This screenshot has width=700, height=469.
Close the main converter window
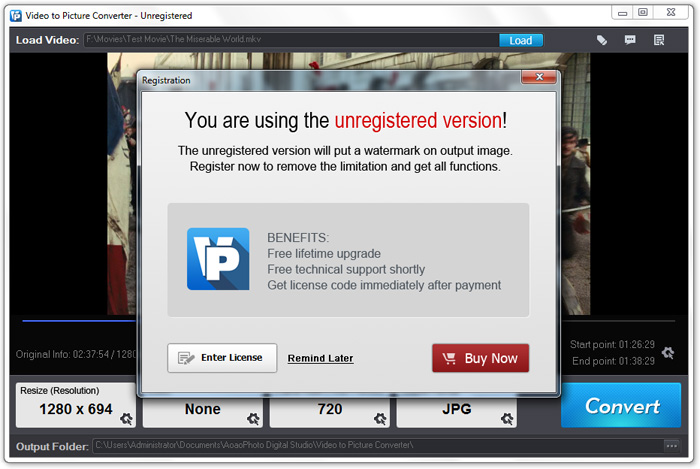tap(671, 12)
